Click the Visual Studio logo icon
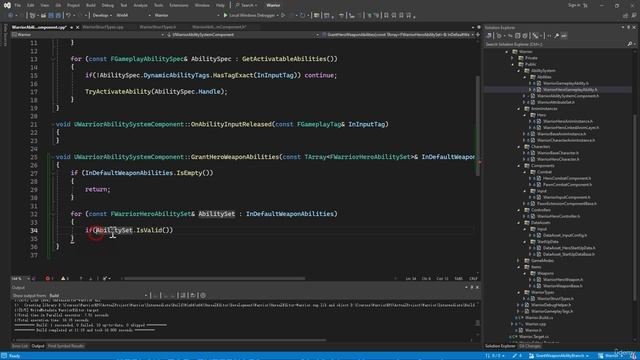640x360 pixels. click(x=7, y=5)
